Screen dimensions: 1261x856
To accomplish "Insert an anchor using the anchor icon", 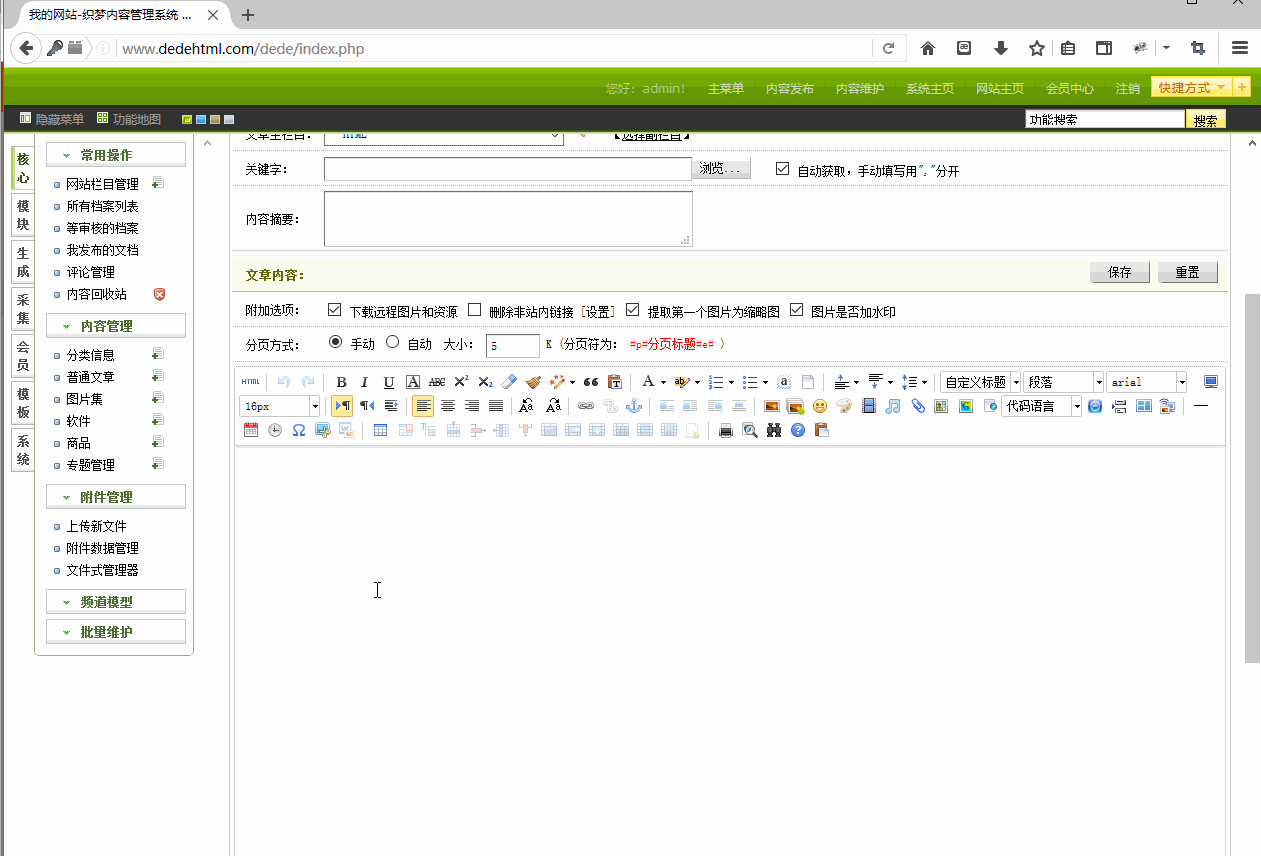I will (x=633, y=406).
